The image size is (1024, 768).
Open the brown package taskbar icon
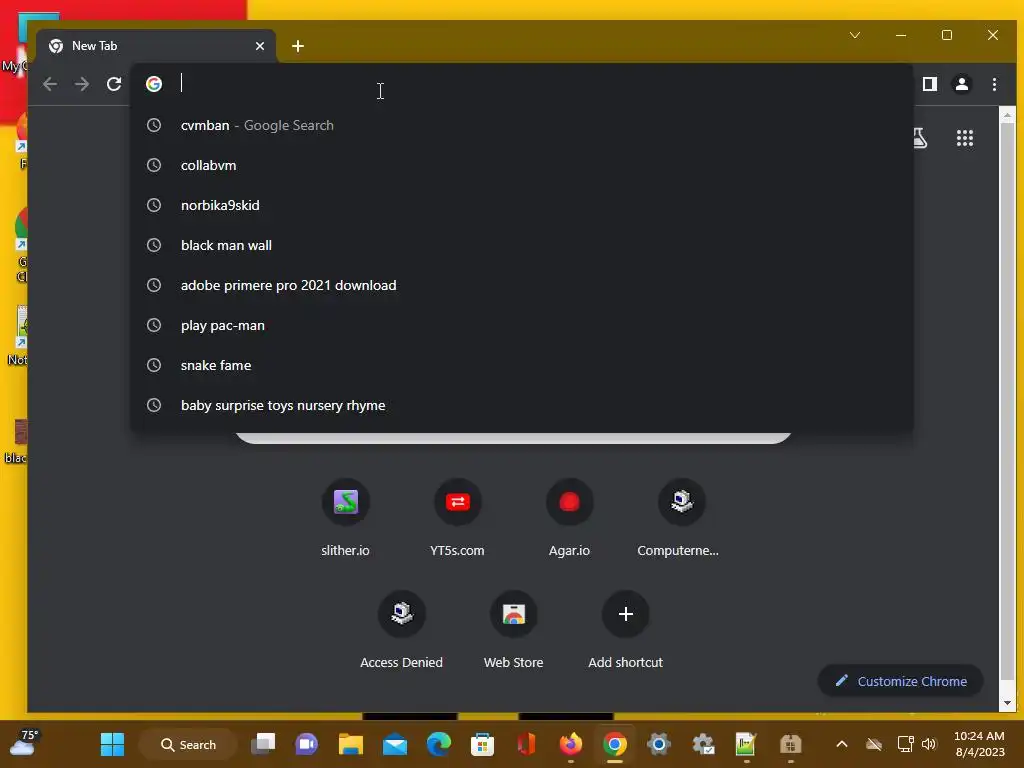click(790, 744)
